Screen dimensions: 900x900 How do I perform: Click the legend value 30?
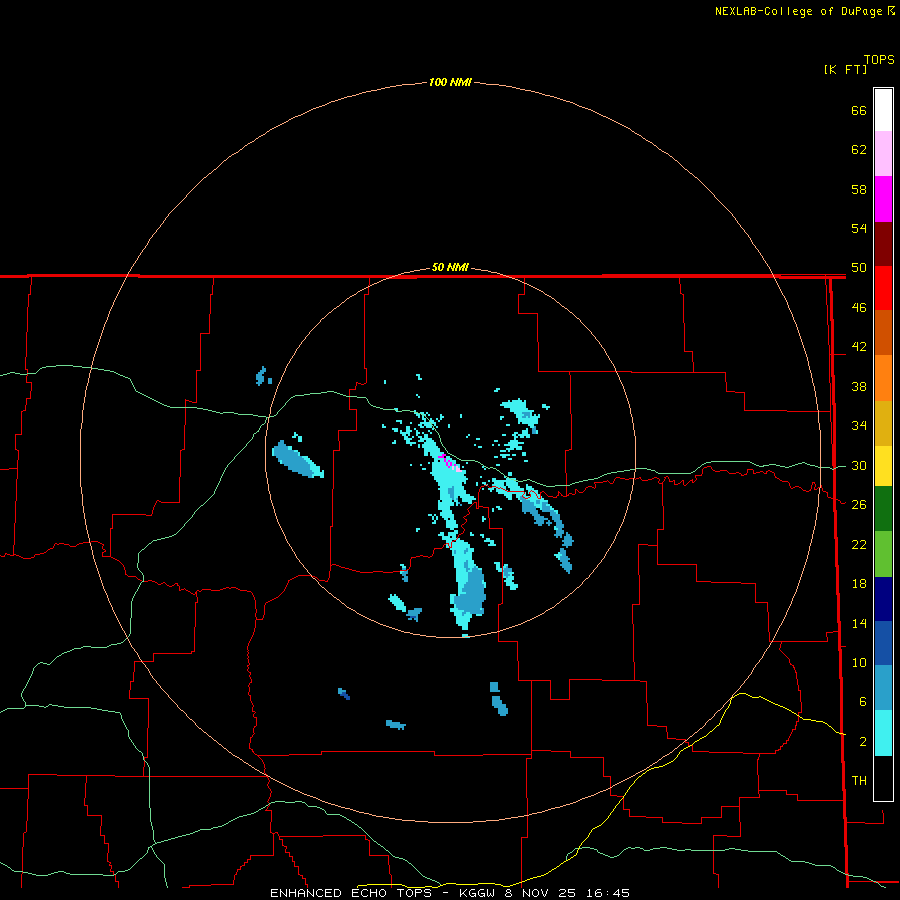pos(859,465)
